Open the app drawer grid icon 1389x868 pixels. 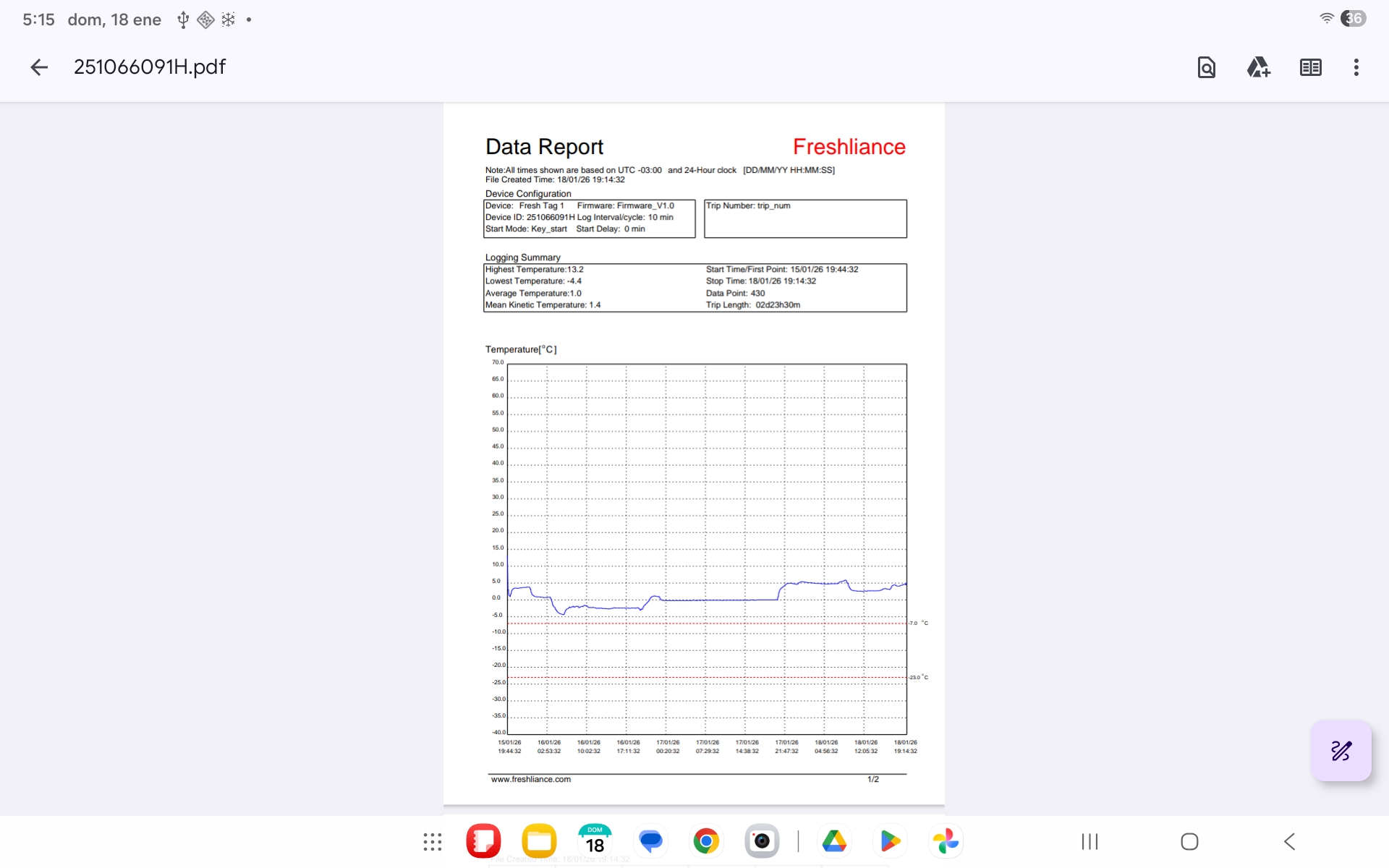click(x=433, y=841)
